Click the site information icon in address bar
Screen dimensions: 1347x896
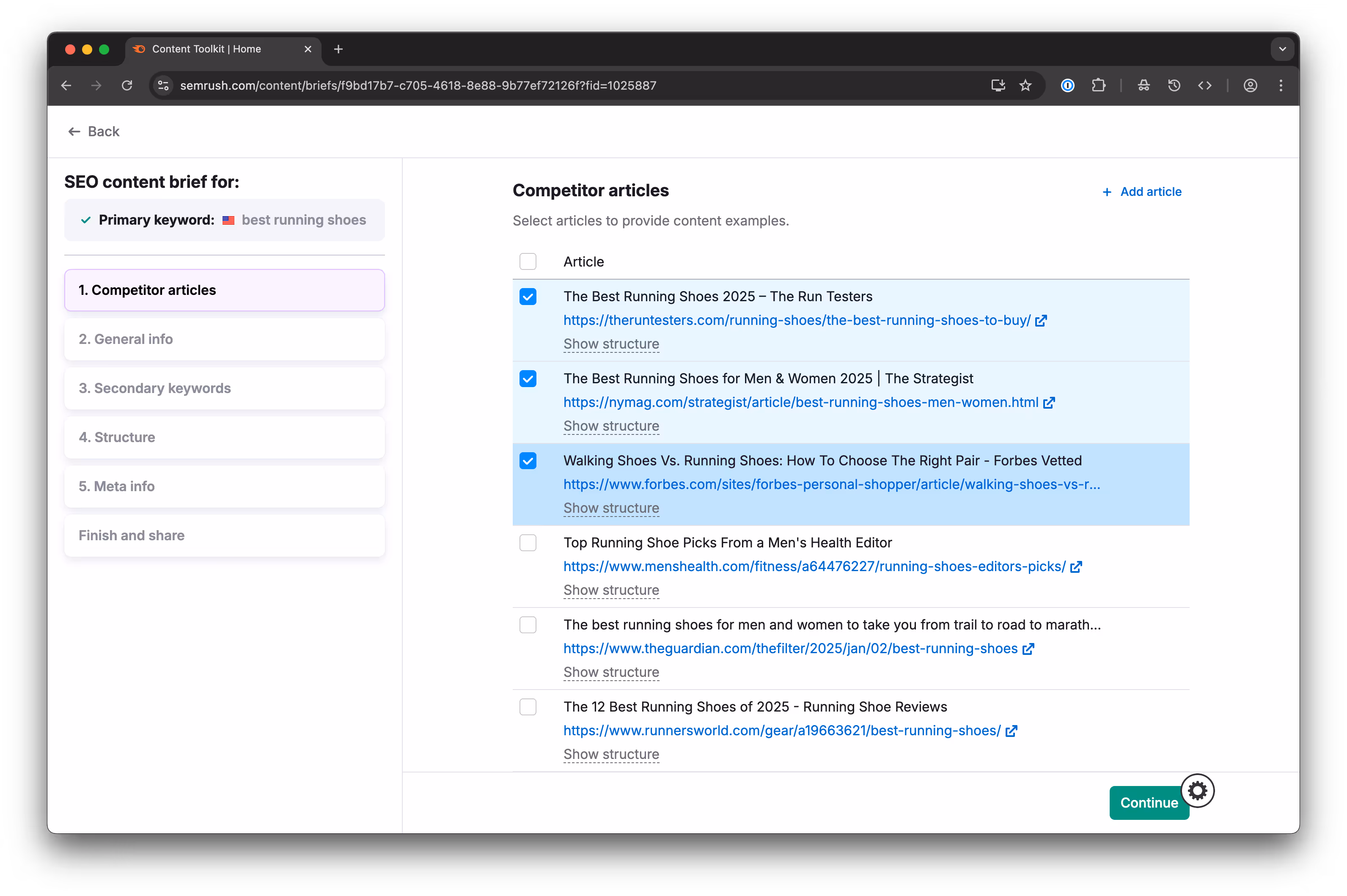click(163, 86)
